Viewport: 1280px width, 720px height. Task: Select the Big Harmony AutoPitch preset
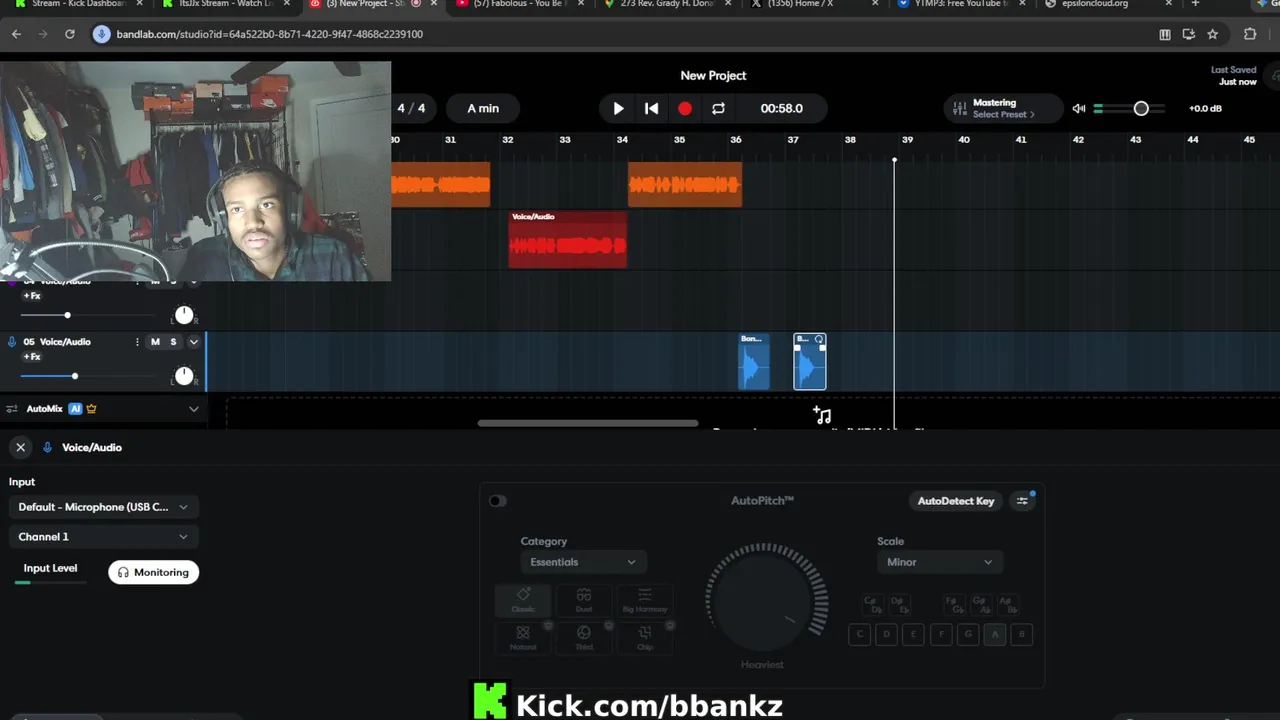[x=645, y=600]
